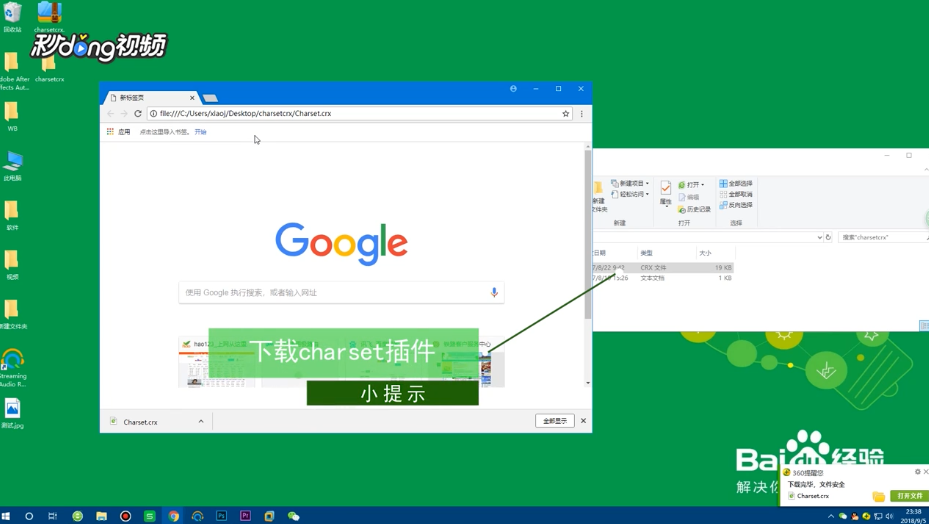Click 全部选择 select all in Explorer
The height and width of the screenshot is (524, 929).
tap(736, 183)
